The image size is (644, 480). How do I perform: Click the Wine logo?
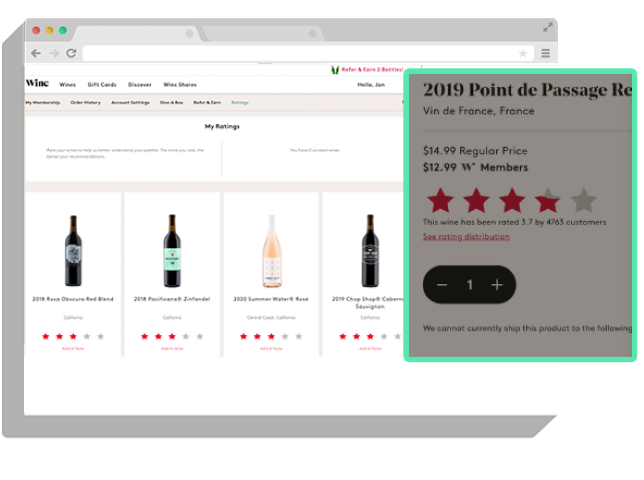coord(37,83)
